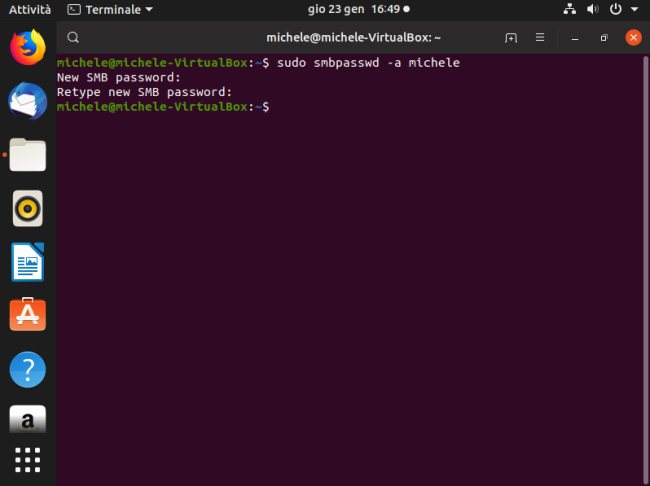
Task: Expand the system menu arrow
Action: pos(634,9)
